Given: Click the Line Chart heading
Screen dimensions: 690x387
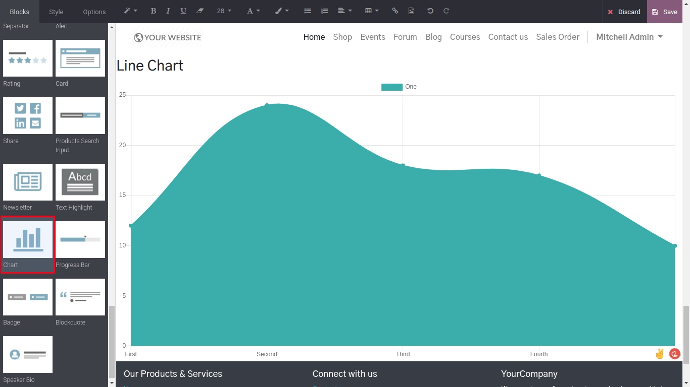Looking at the screenshot, I should [x=150, y=66].
